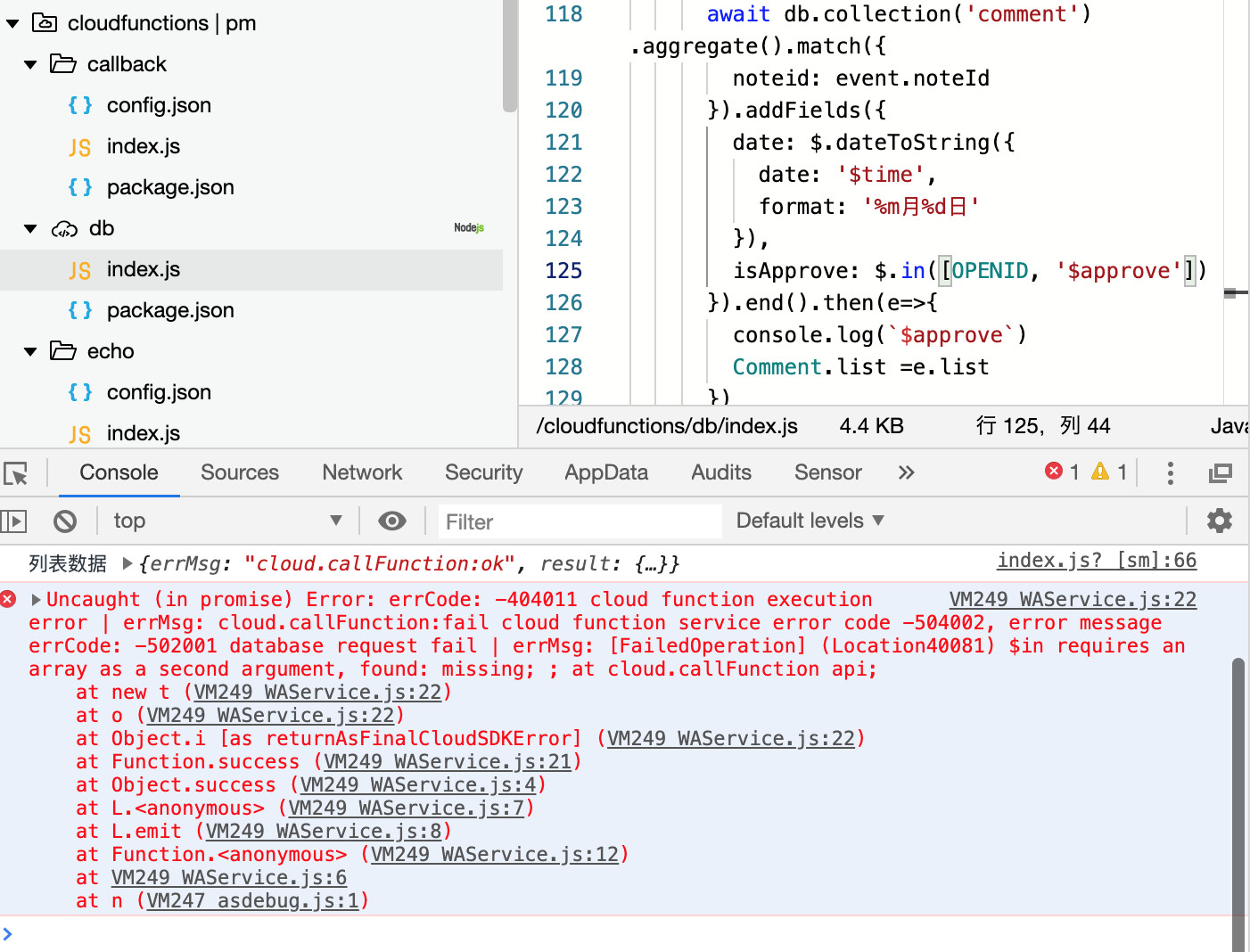Click the yellow warning count icon

pyautogui.click(x=1100, y=472)
